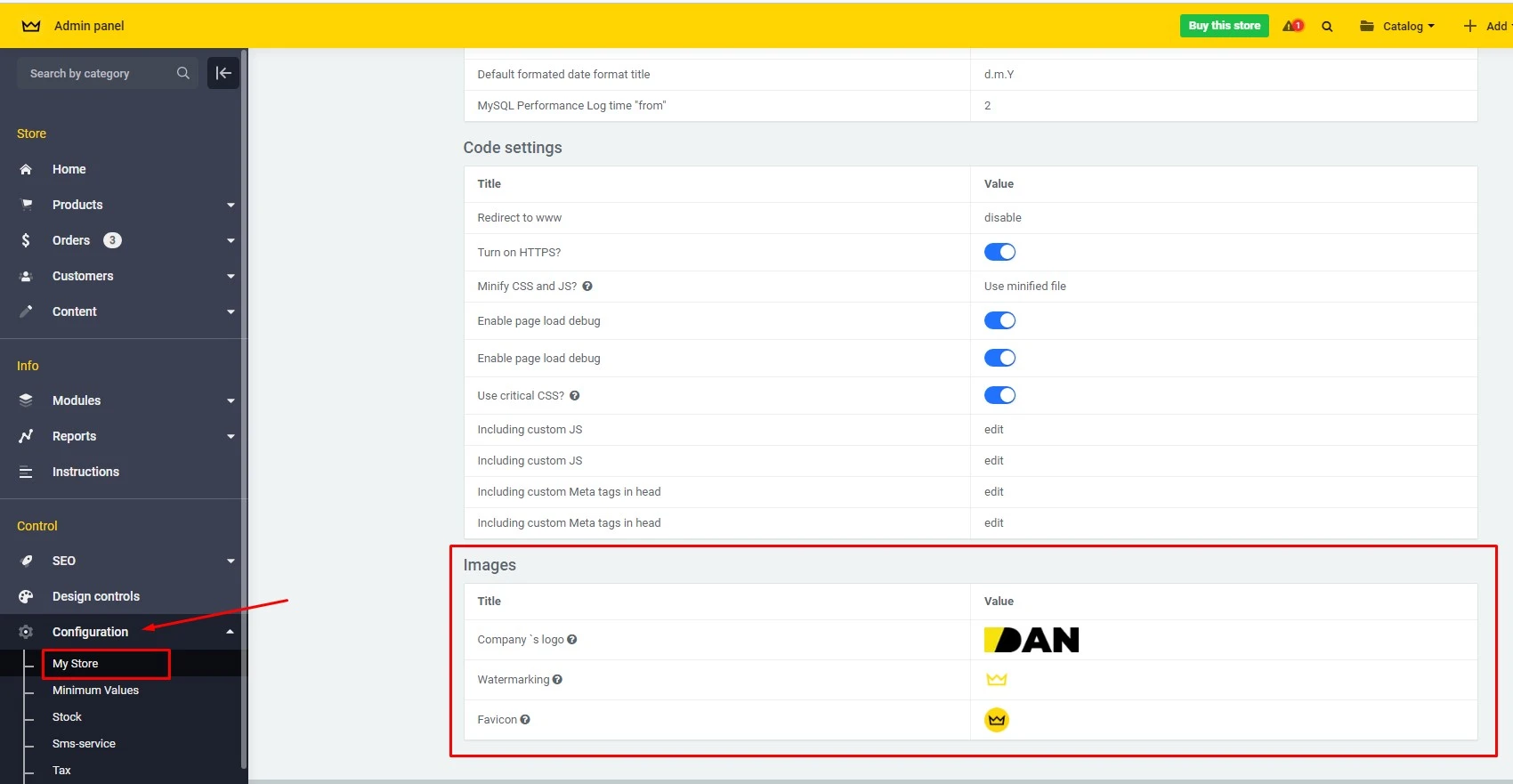Open the Catalog dropdown in top bar
This screenshot has height=784, width=1513.
click(x=1397, y=26)
